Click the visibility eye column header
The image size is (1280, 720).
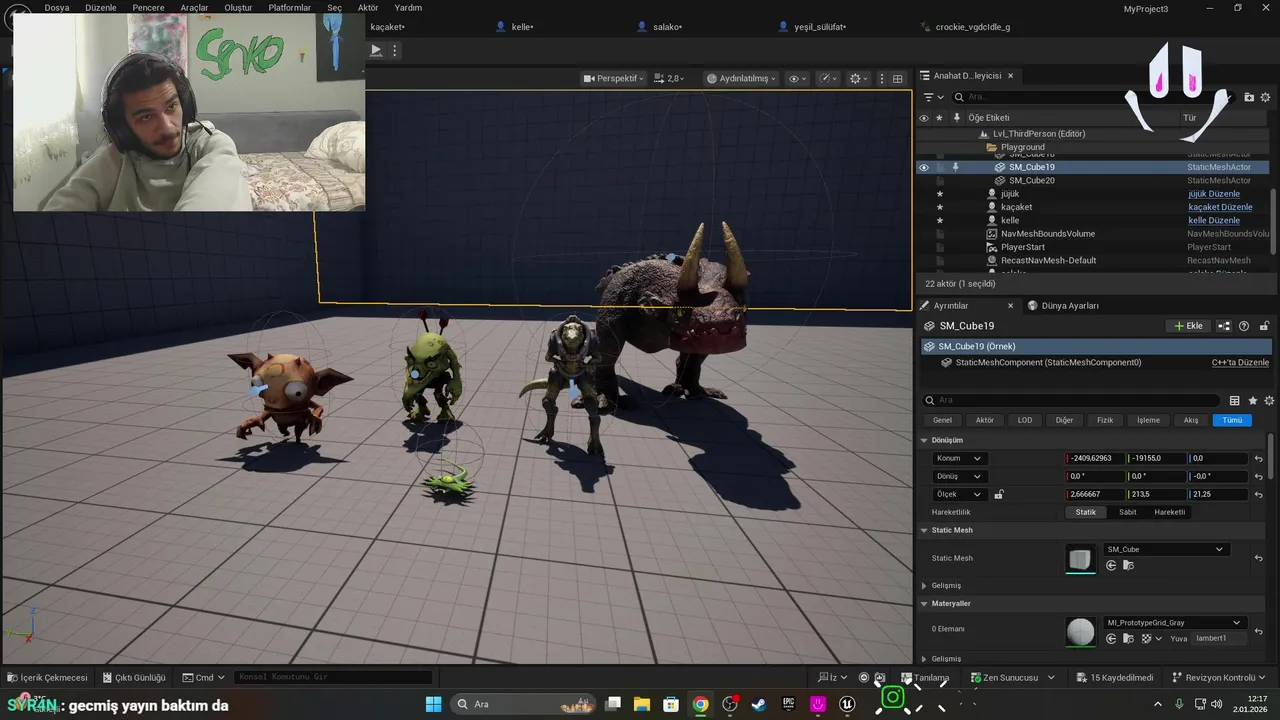(x=924, y=118)
